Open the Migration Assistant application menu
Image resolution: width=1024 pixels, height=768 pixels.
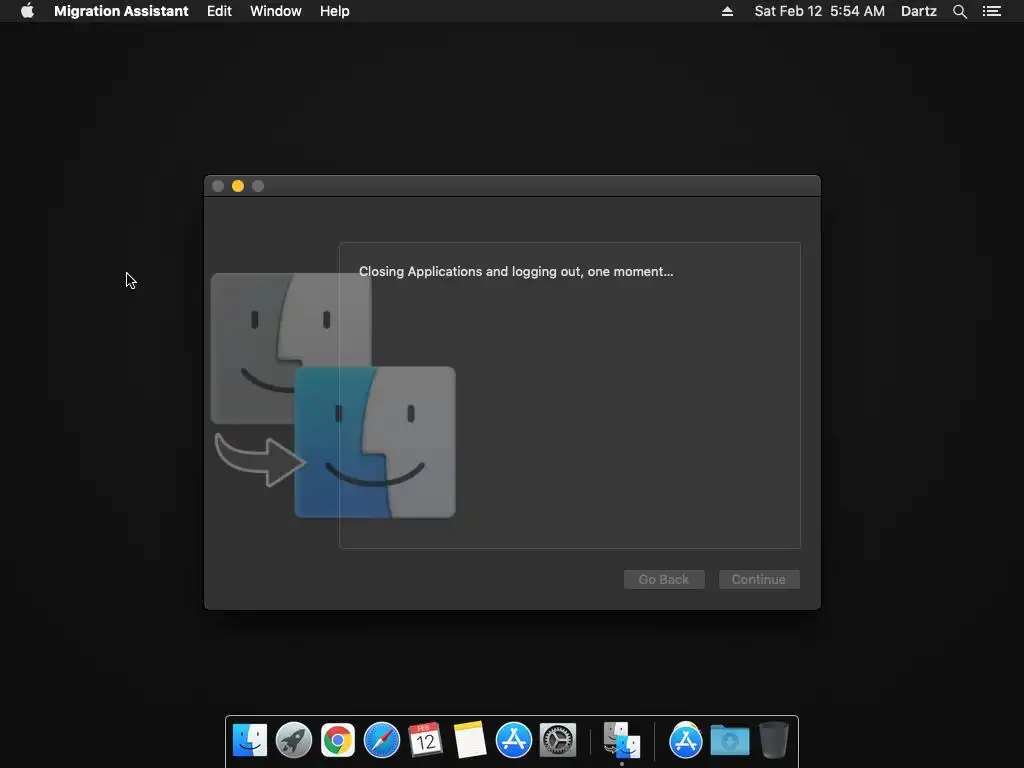coord(121,11)
